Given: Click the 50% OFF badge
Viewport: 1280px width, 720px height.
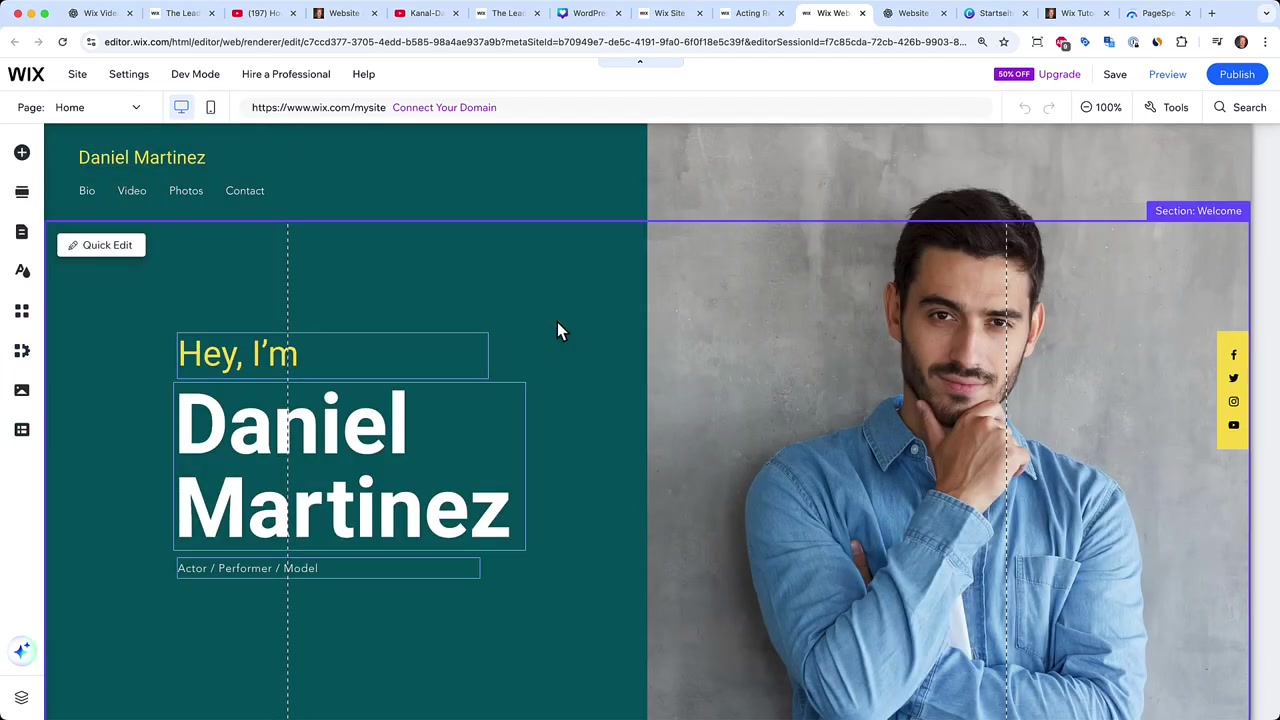Looking at the screenshot, I should 1013,74.
